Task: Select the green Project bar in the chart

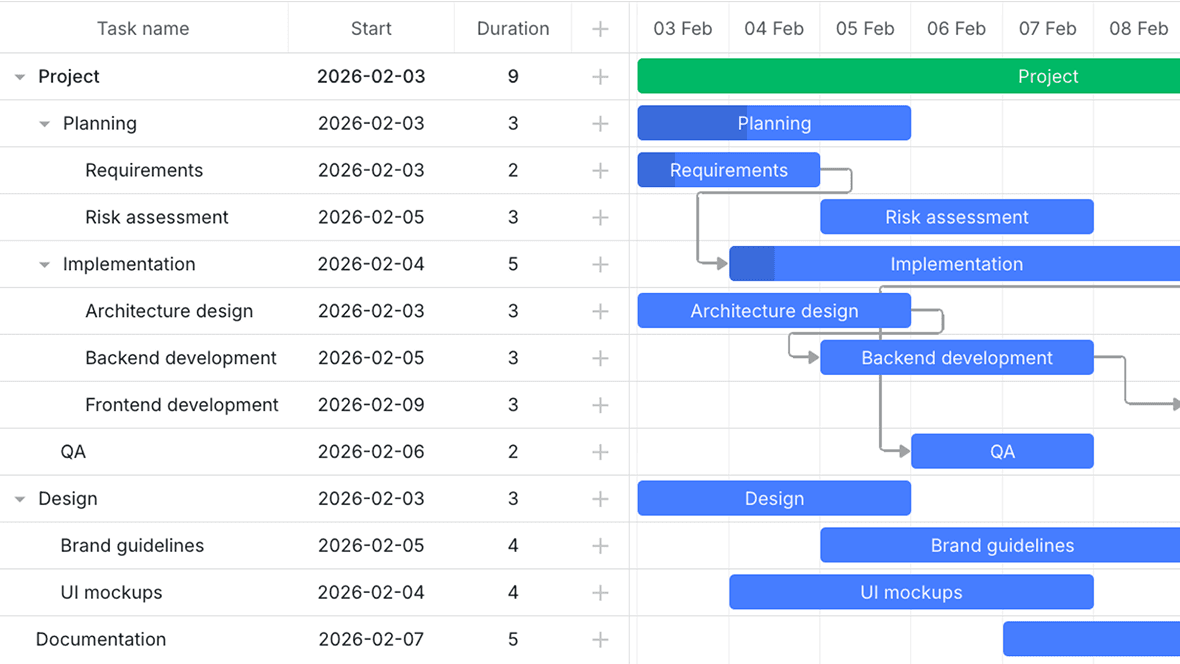Action: click(908, 76)
